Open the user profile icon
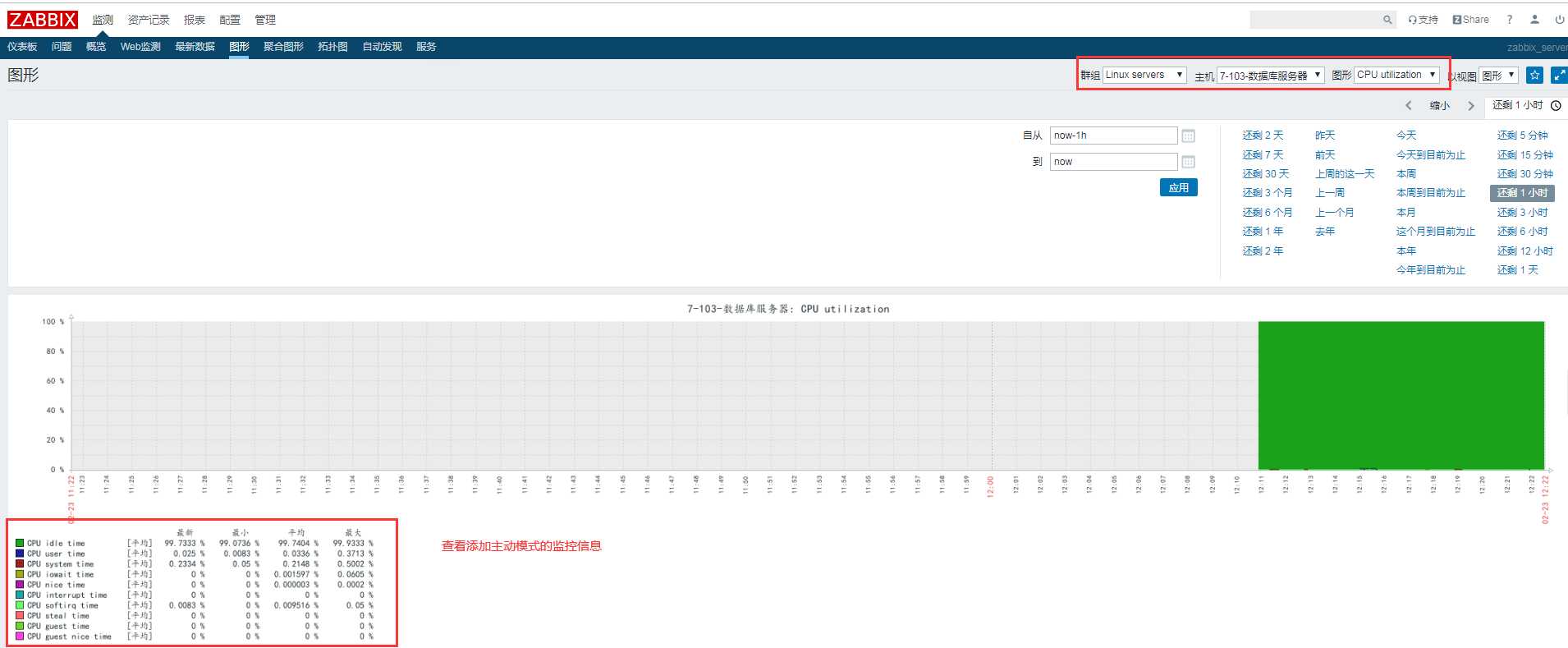Screen dimensions: 1568x648 point(1534,20)
